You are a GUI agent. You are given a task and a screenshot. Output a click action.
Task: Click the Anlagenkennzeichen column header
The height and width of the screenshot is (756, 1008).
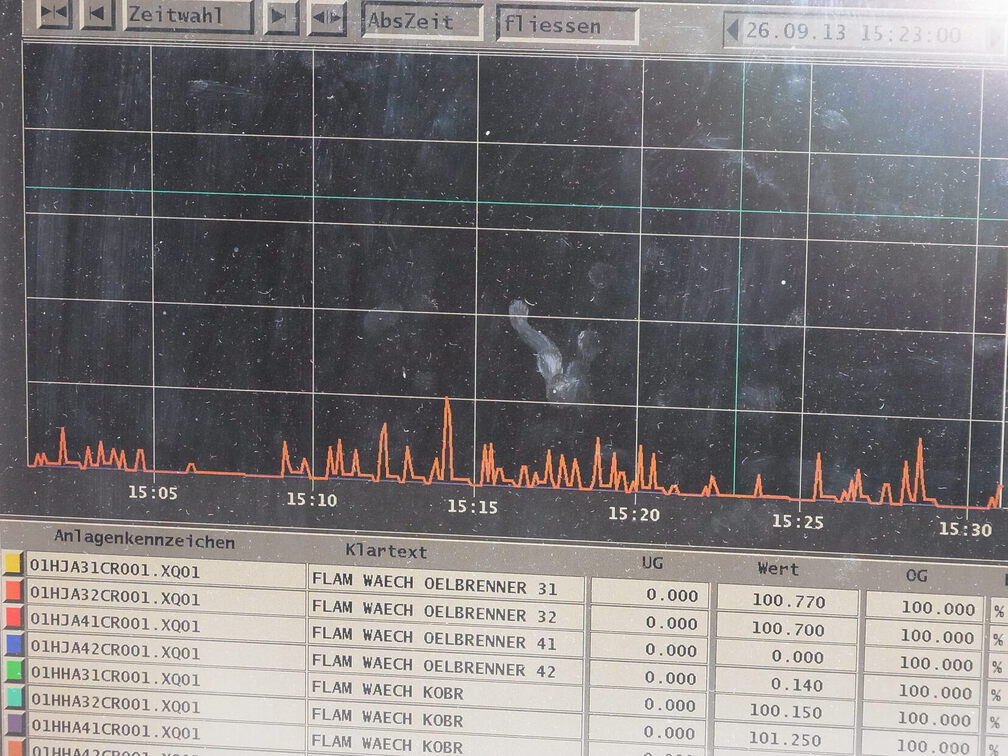(x=144, y=542)
